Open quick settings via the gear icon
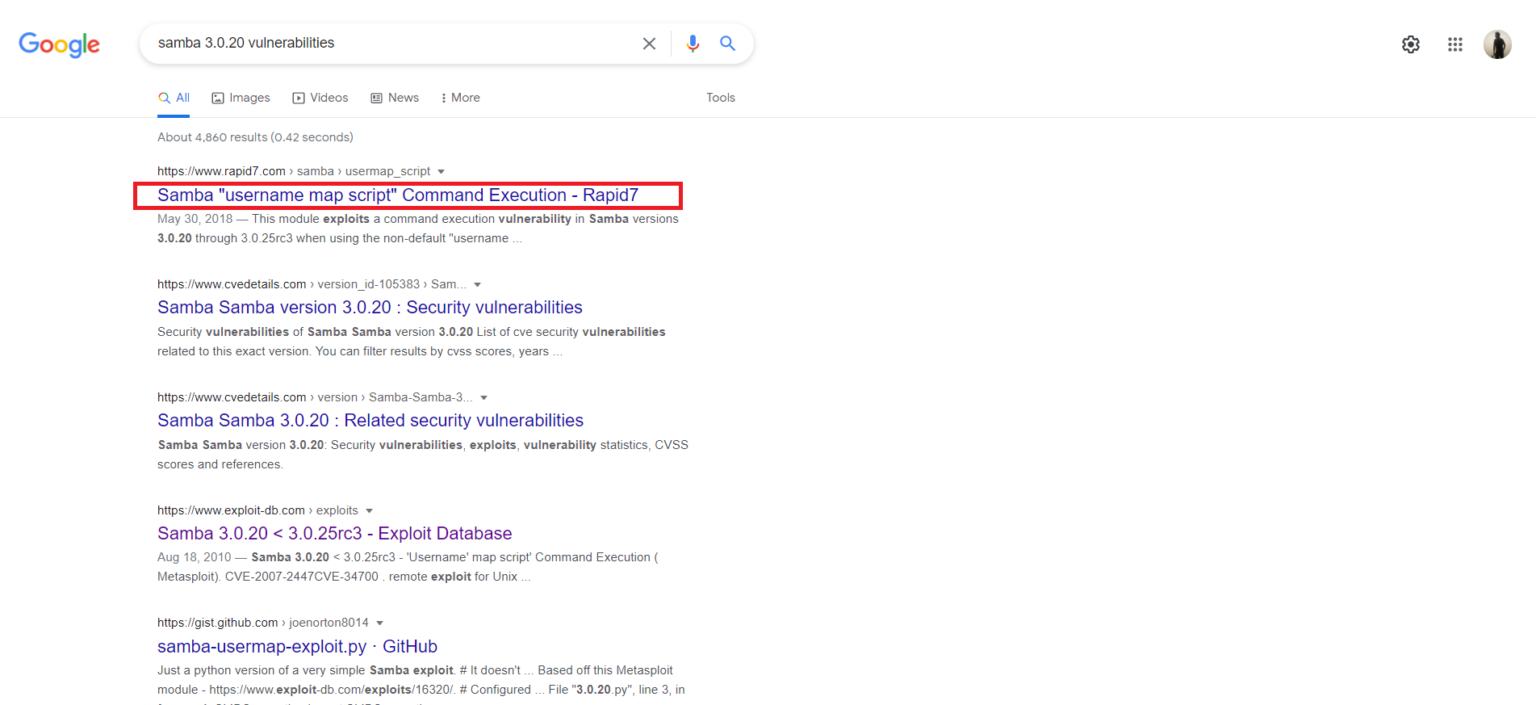 1410,44
